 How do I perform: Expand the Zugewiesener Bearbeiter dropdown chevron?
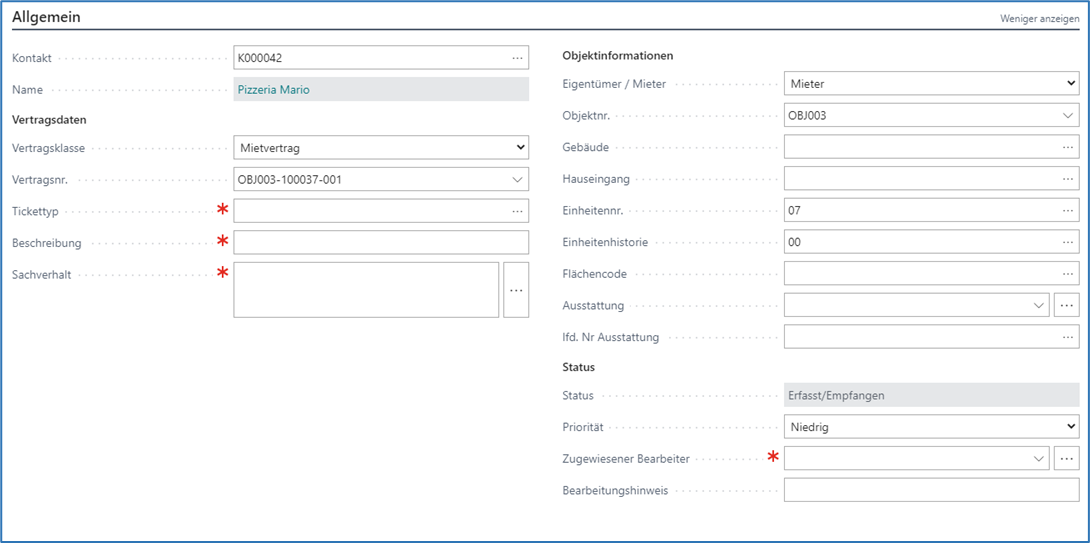(1038, 458)
